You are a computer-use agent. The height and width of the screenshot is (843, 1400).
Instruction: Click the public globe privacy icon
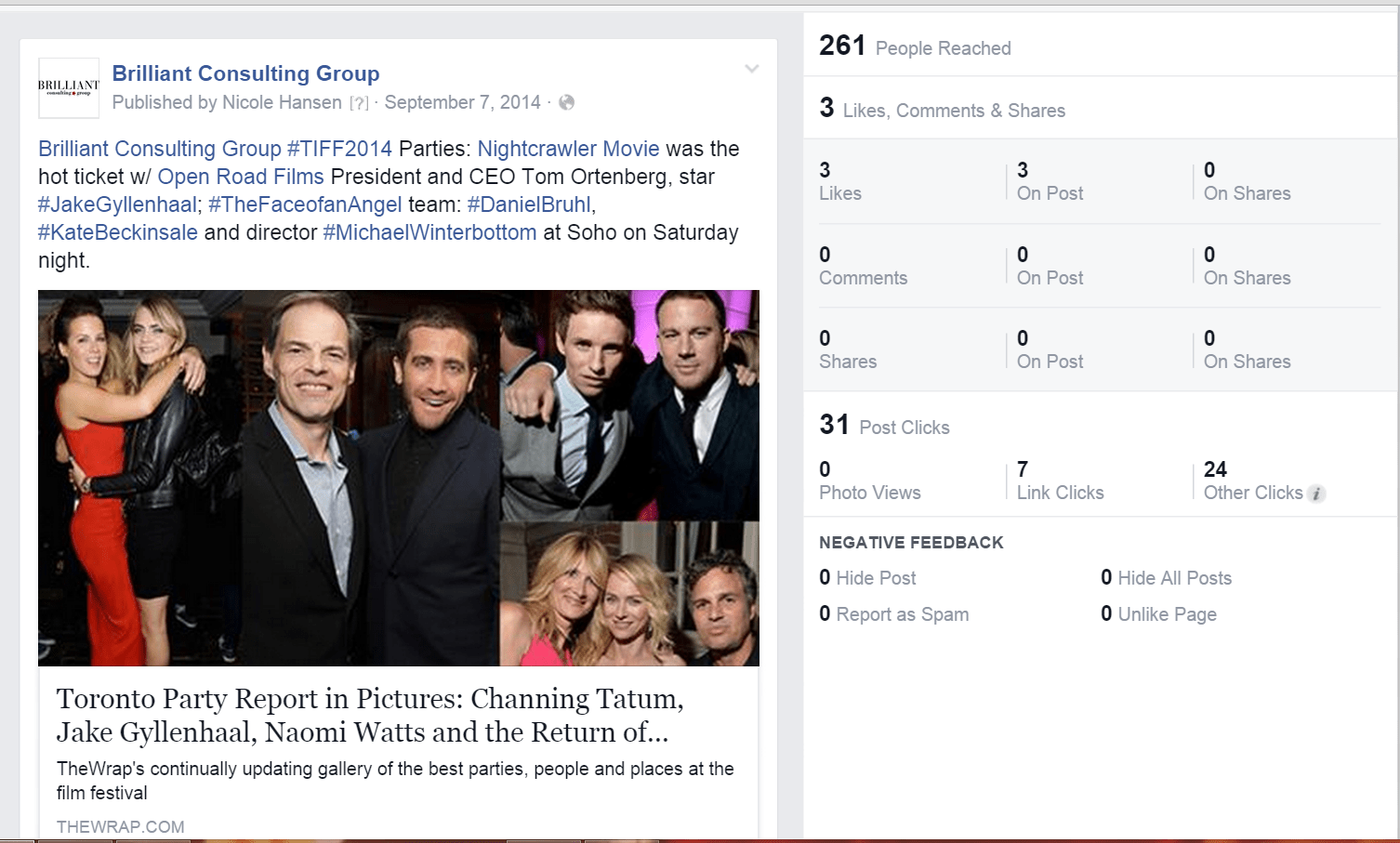tap(566, 102)
